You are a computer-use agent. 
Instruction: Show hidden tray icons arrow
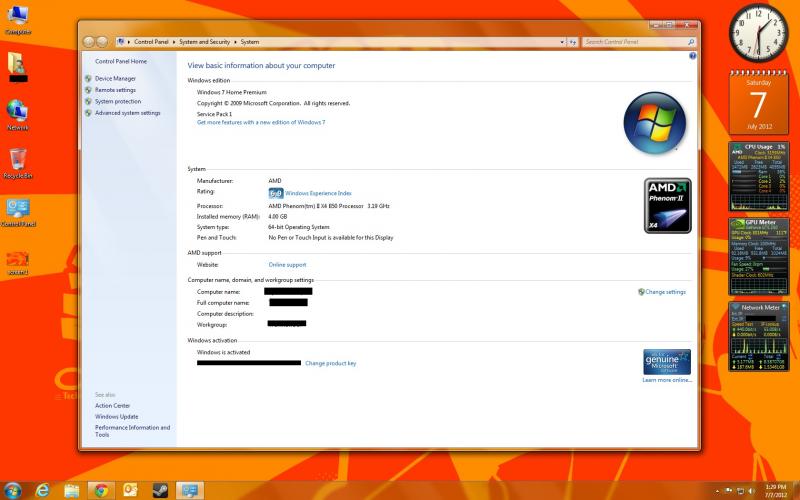(717, 491)
